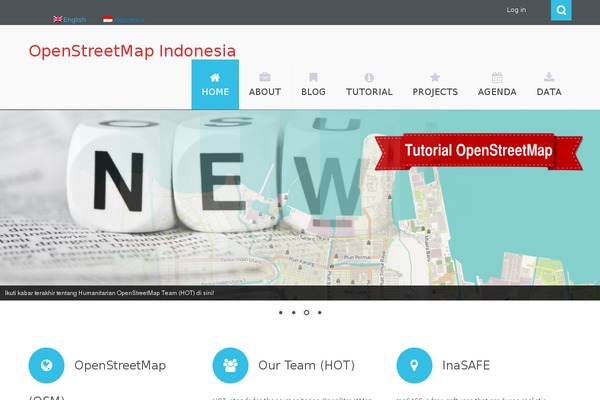
Task: Click the house icon above HOME
Action: (215, 78)
